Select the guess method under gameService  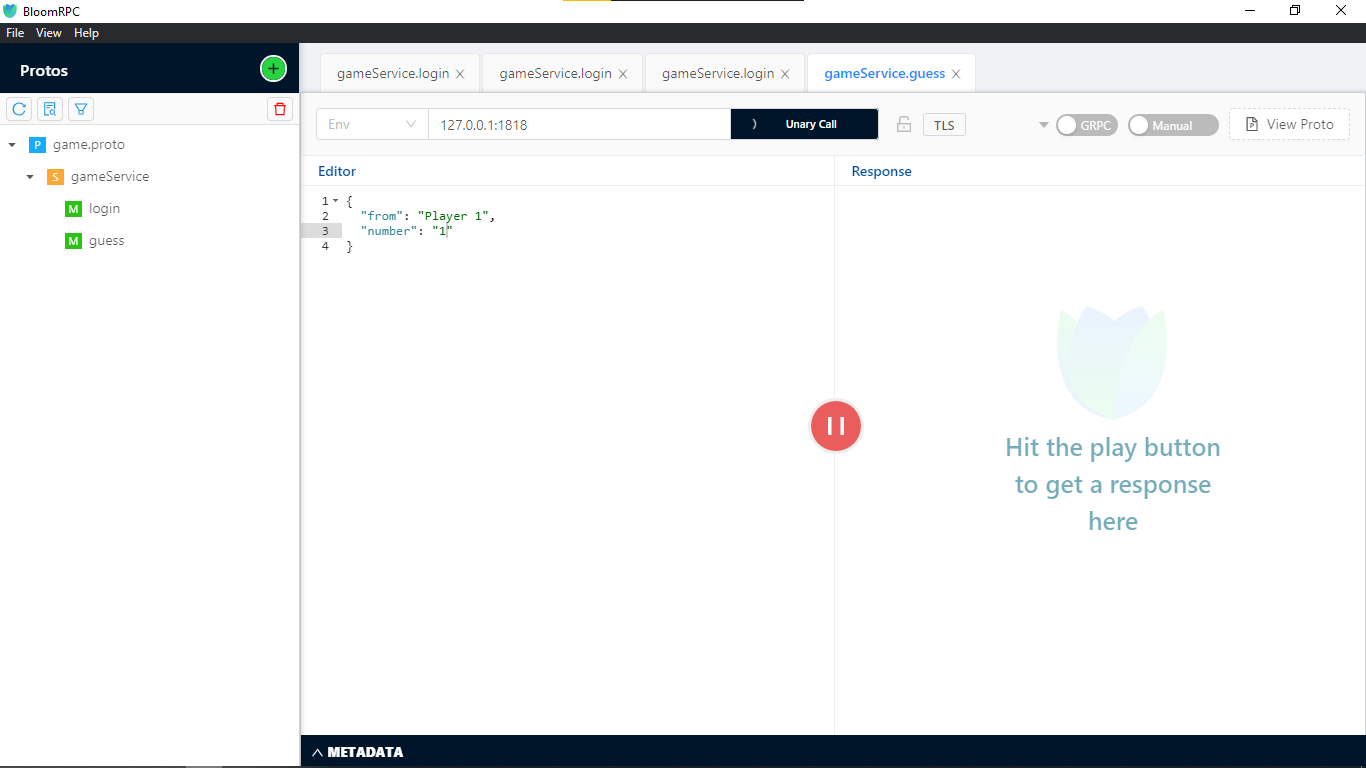click(105, 240)
